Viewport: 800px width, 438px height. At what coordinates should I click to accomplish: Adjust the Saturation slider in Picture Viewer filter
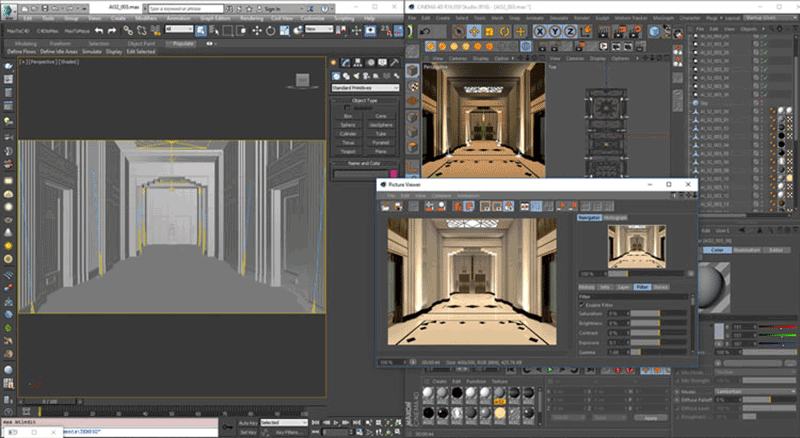659,313
